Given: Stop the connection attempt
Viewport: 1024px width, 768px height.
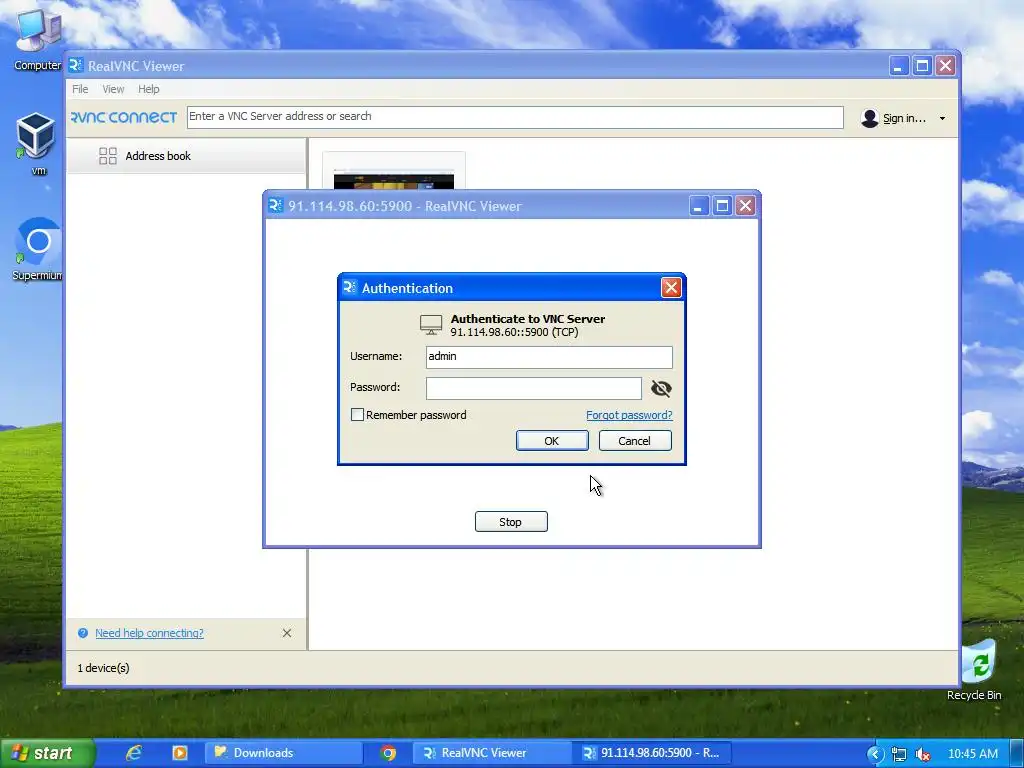Looking at the screenshot, I should click(511, 522).
